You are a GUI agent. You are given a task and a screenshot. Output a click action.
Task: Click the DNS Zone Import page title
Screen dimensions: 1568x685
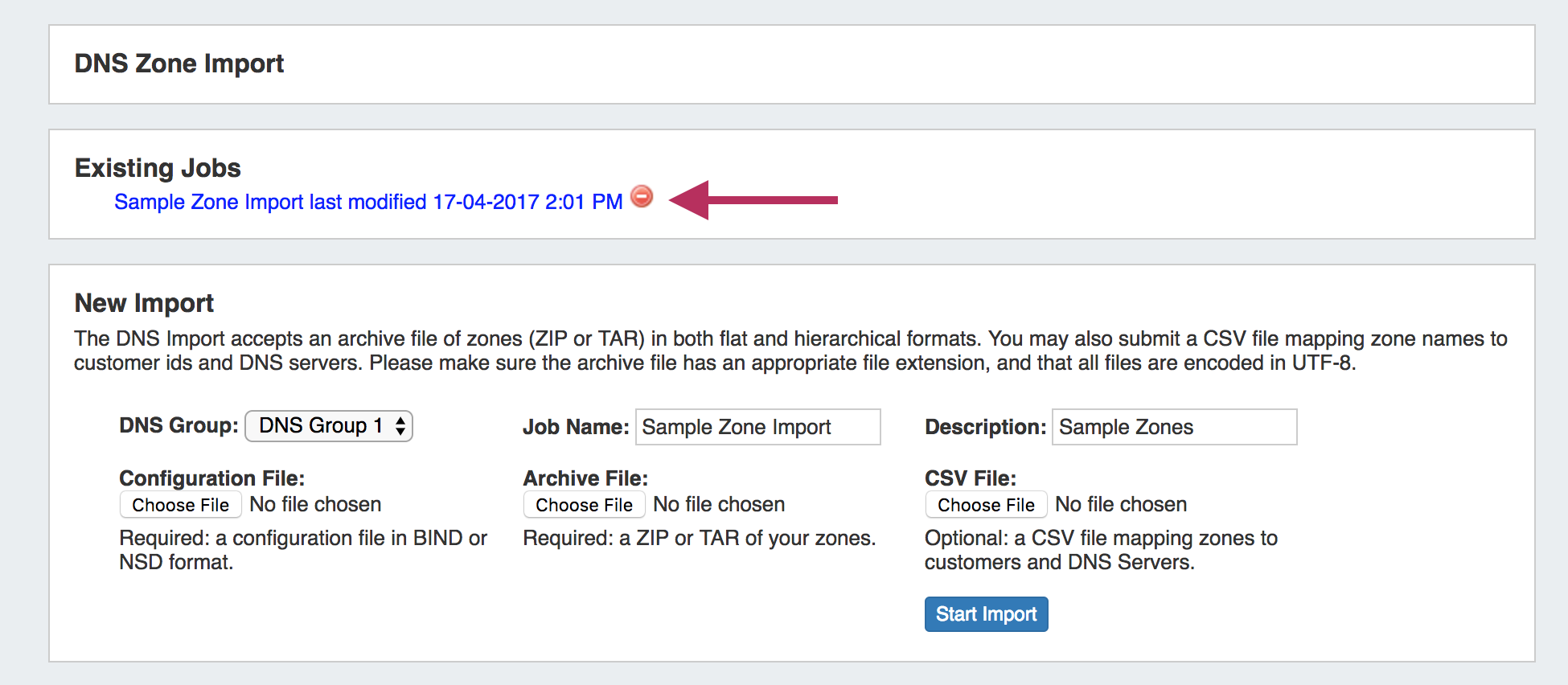coord(179,64)
